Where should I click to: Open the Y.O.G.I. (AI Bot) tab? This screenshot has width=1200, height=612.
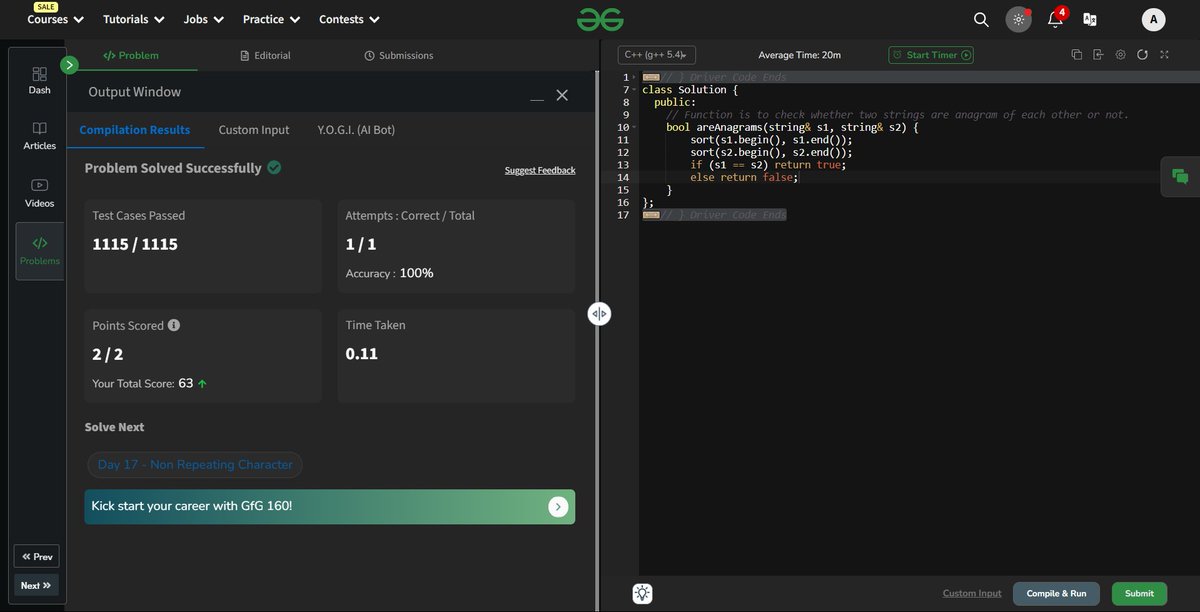point(356,130)
